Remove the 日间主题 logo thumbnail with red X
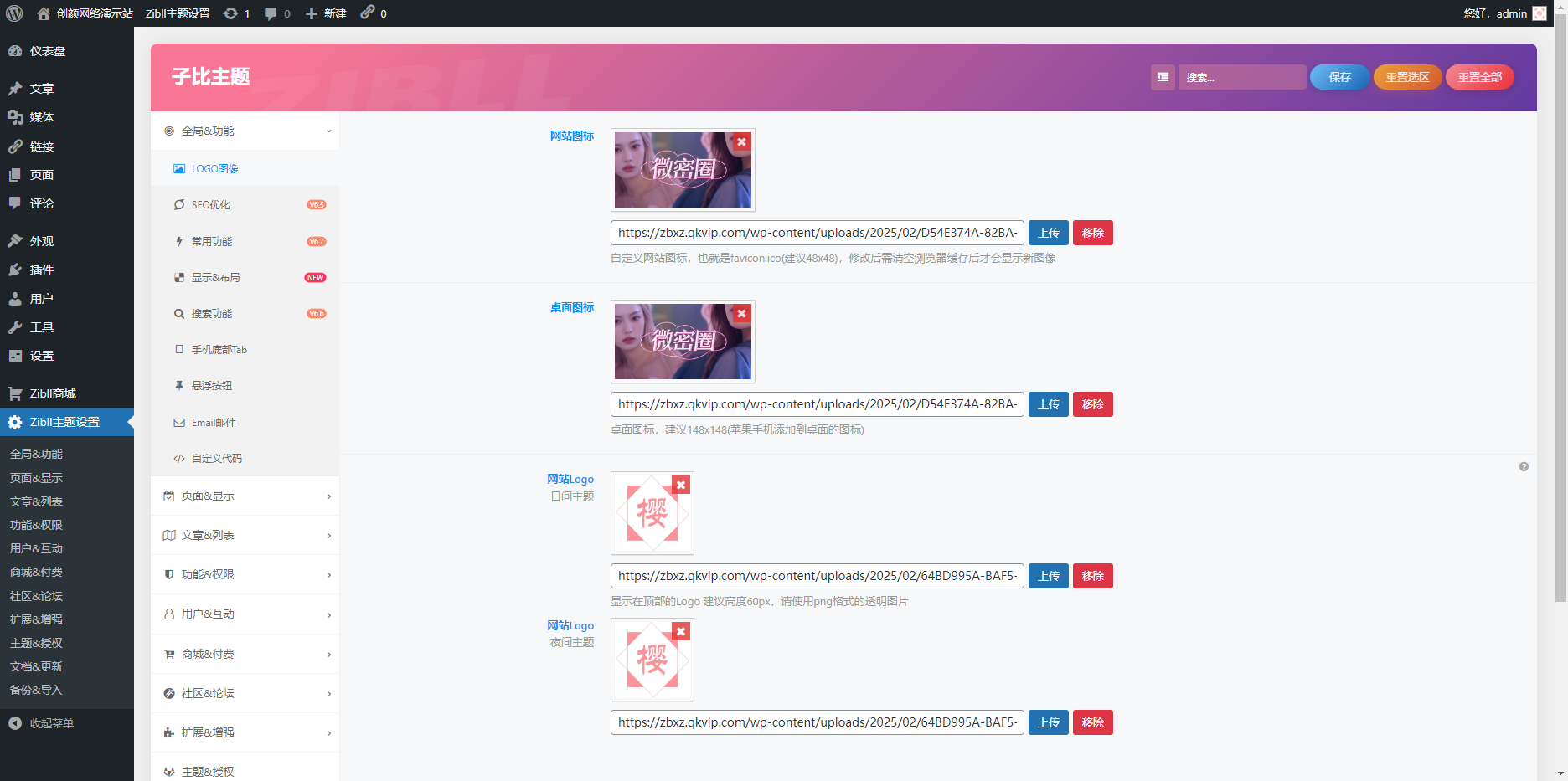 click(681, 486)
